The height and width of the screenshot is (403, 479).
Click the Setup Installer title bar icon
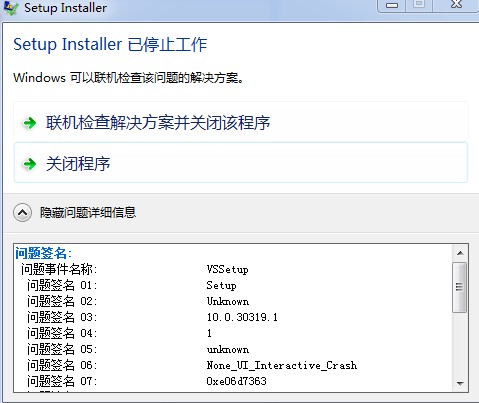pyautogui.click(x=10, y=7)
